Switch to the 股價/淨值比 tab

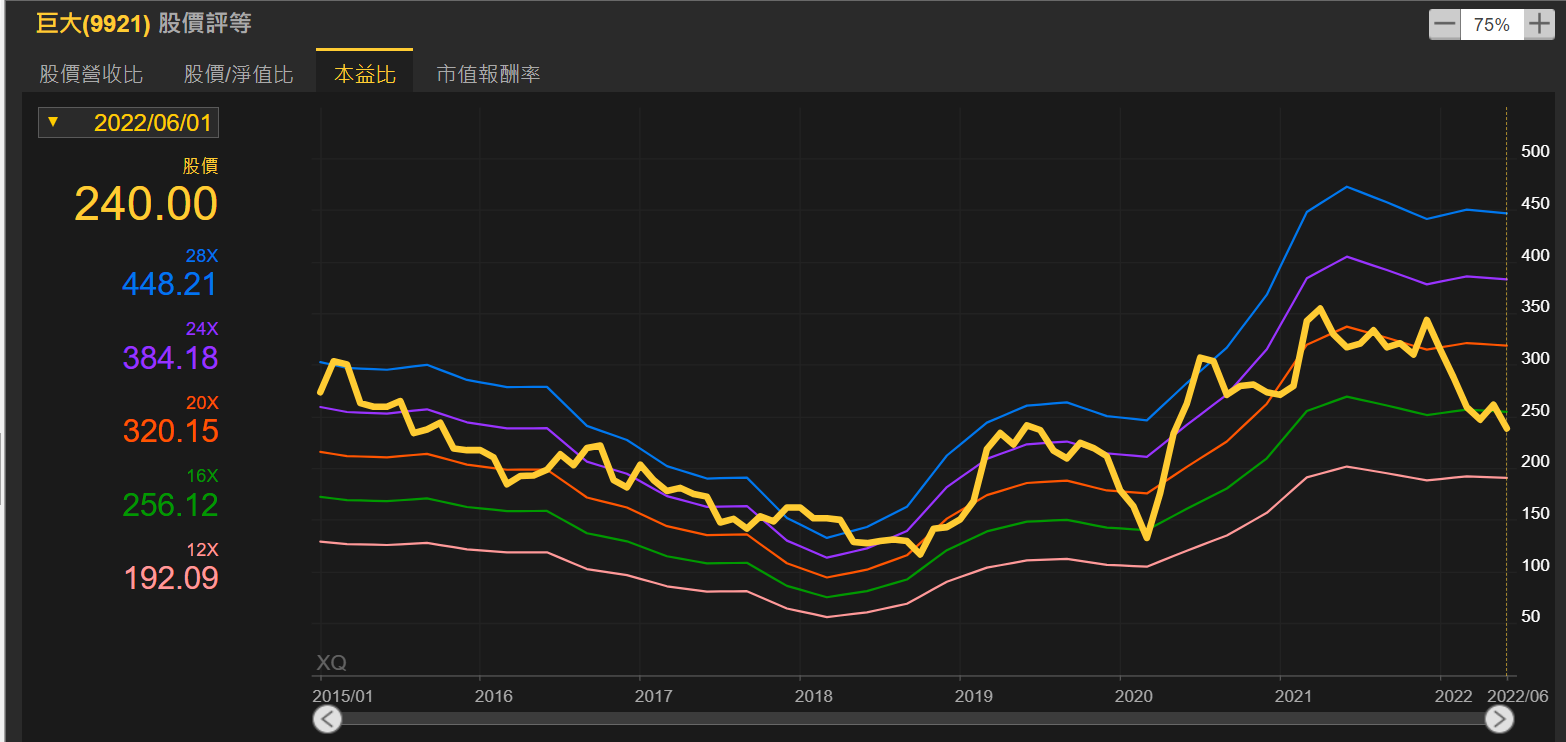(x=239, y=74)
